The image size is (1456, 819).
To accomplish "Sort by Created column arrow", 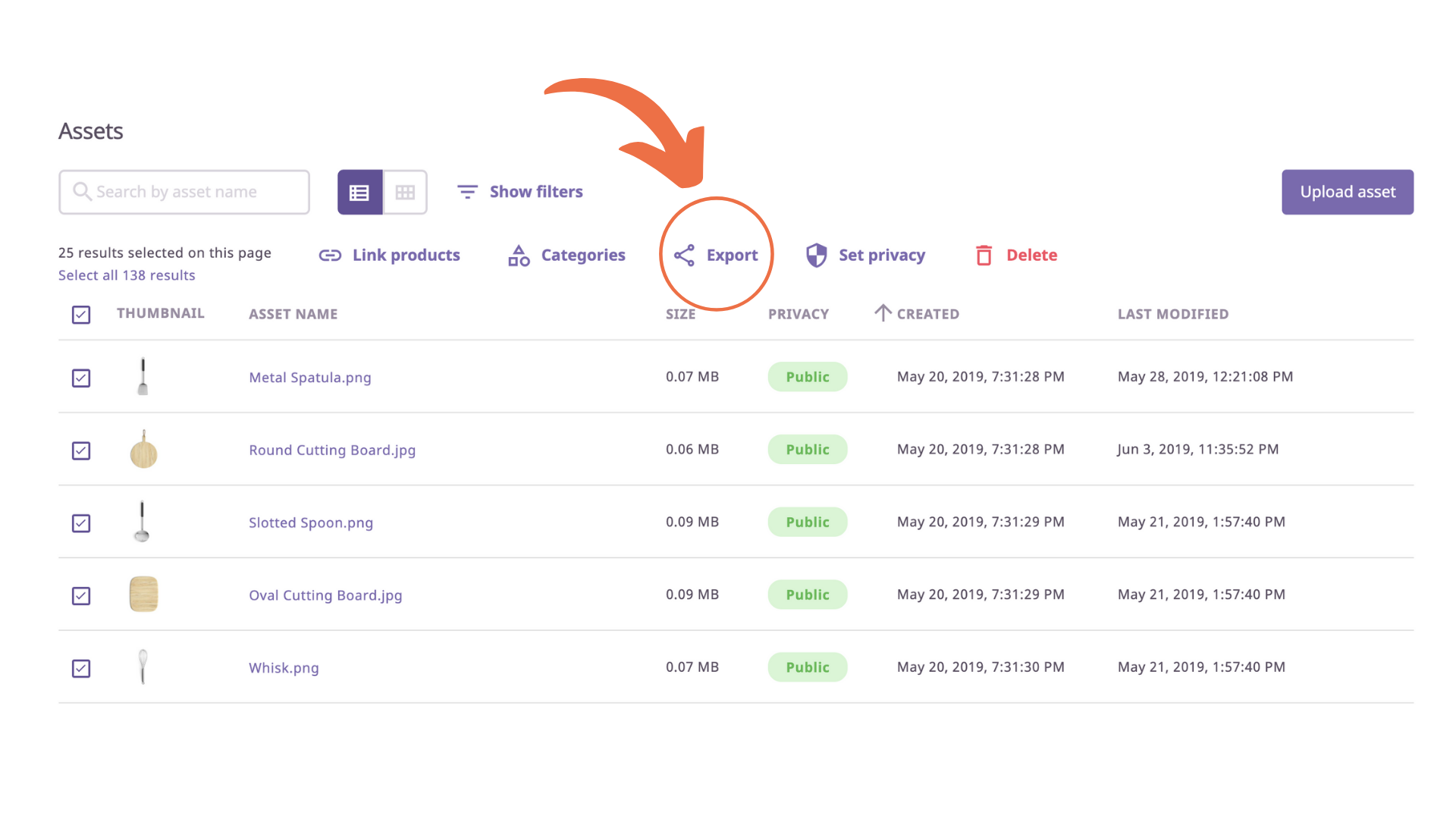I will (882, 313).
